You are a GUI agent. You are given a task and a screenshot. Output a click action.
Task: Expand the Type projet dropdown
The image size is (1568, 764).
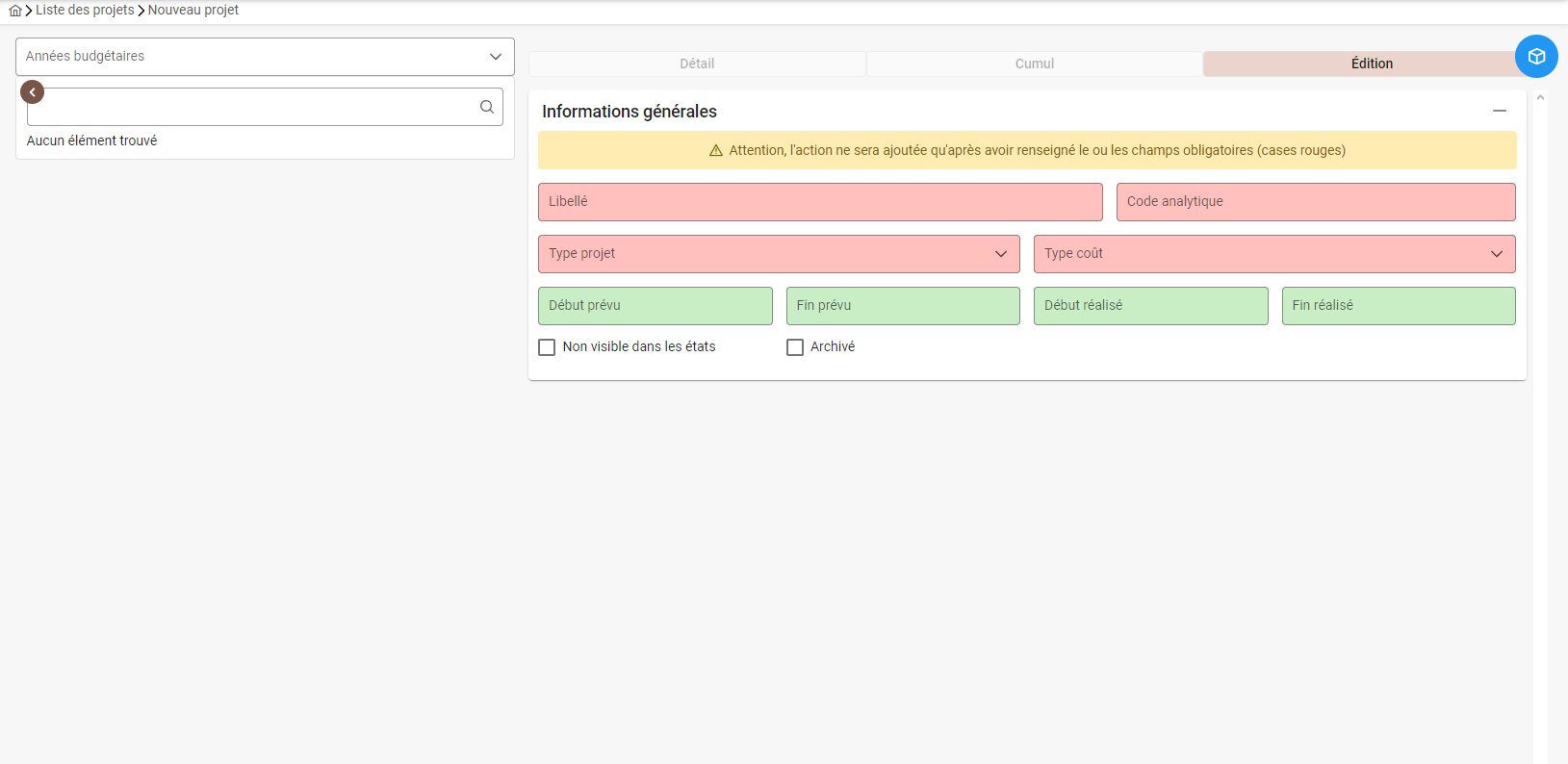click(778, 254)
